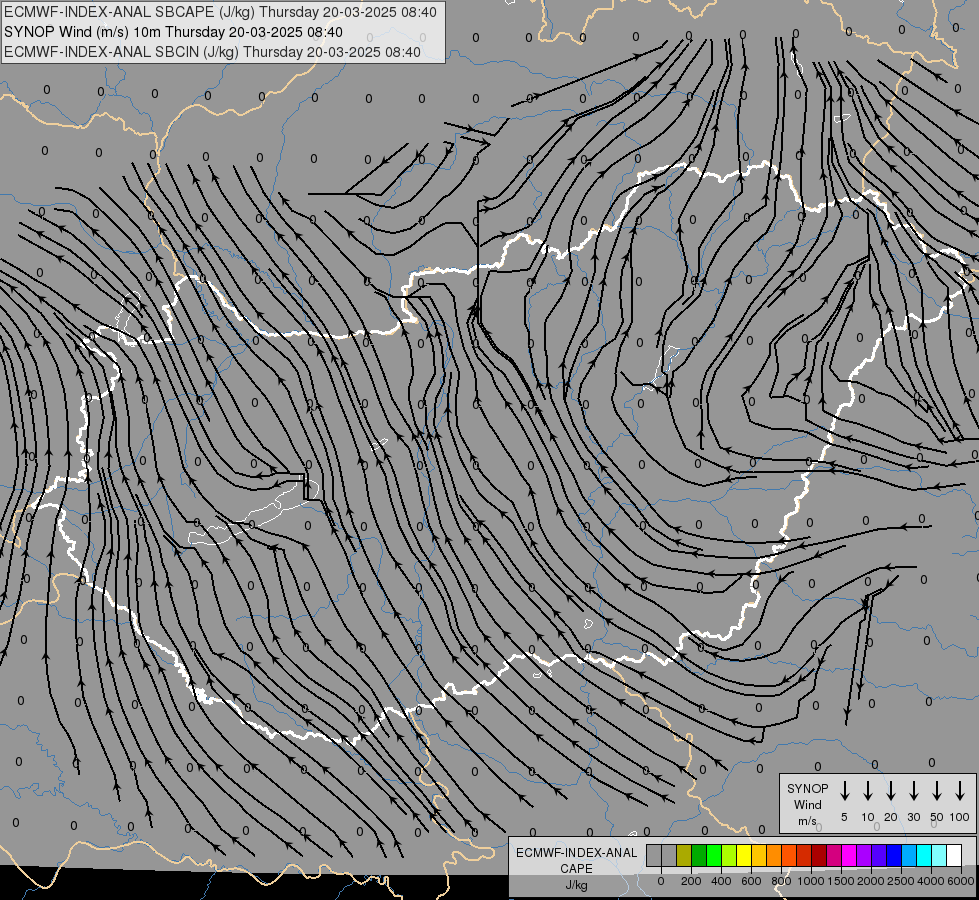Click the 1000 tick label on CAPE scale
Image resolution: width=979 pixels, height=900 pixels.
(x=810, y=881)
